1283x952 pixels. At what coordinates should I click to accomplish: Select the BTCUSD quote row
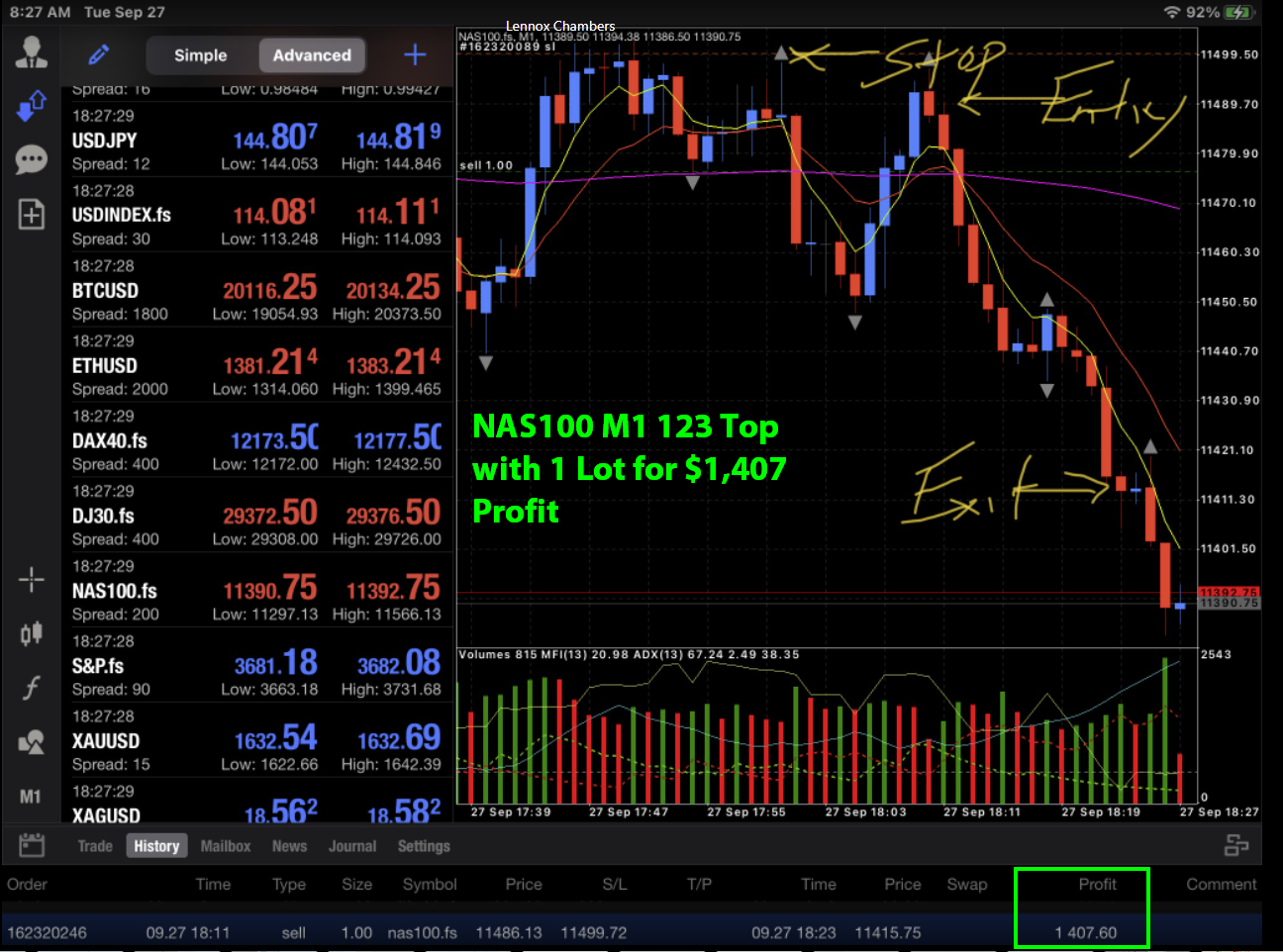pyautogui.click(x=258, y=290)
